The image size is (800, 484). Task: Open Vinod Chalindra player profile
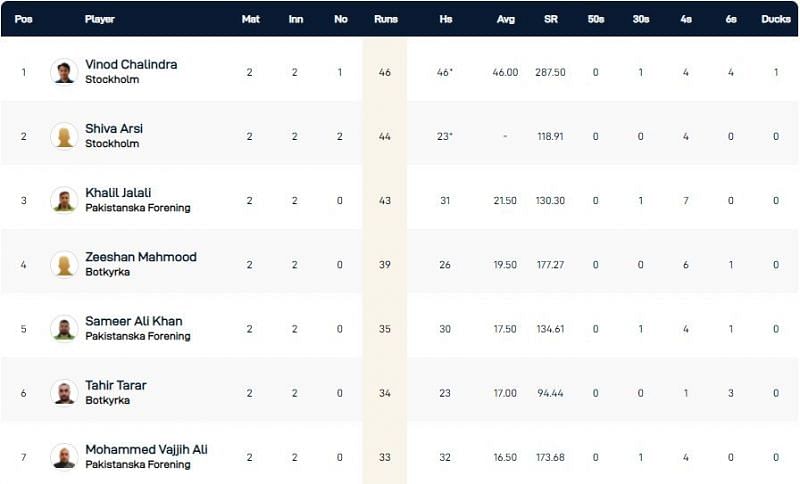click(131, 65)
